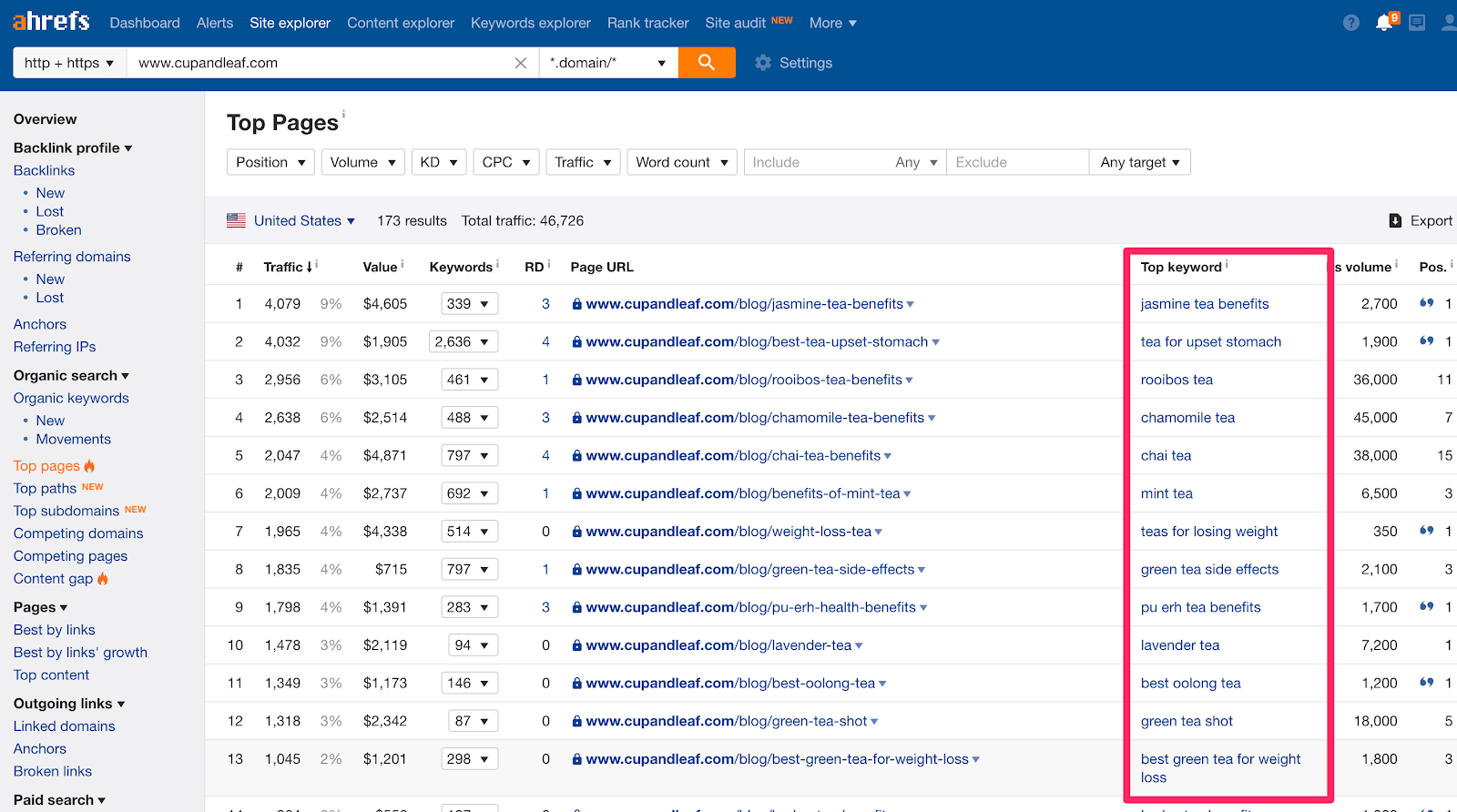
Task: Open Keywords explorer
Action: coord(531,23)
